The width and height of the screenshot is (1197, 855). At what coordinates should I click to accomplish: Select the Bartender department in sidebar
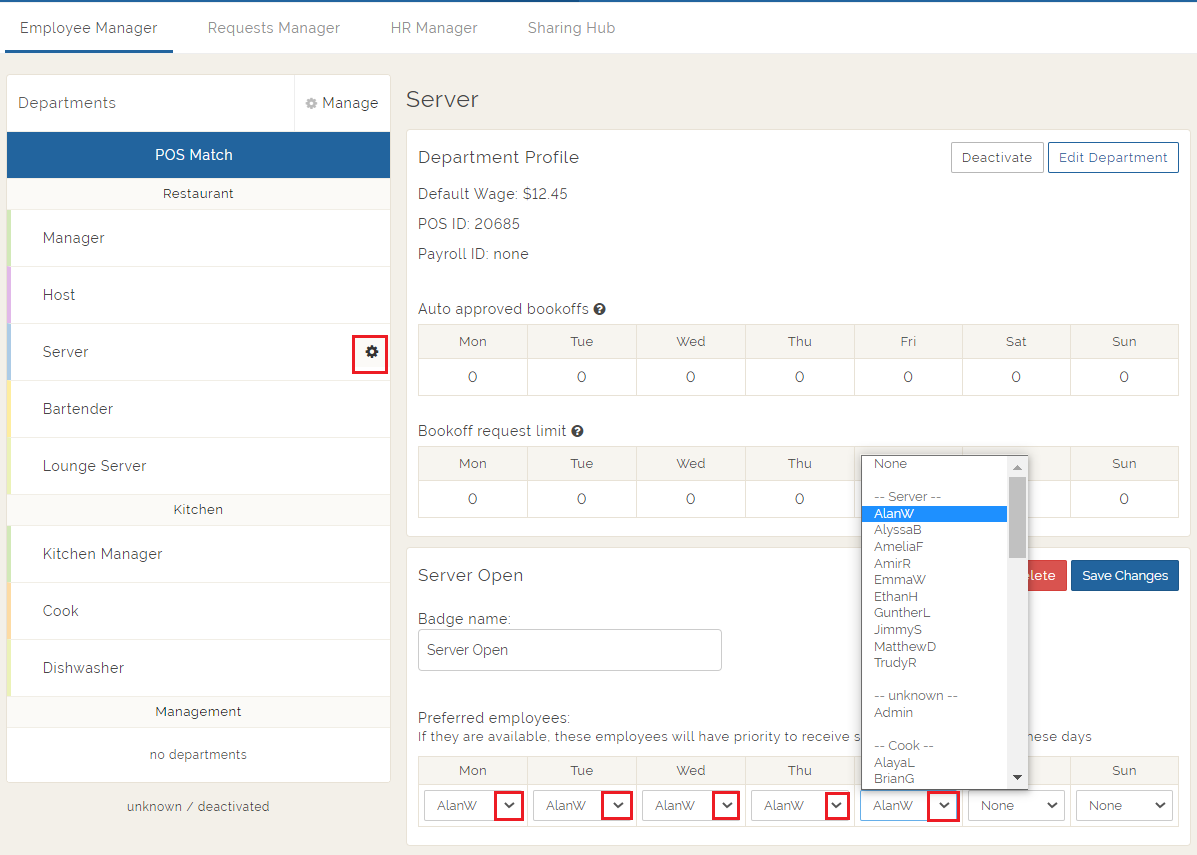pyautogui.click(x=77, y=408)
